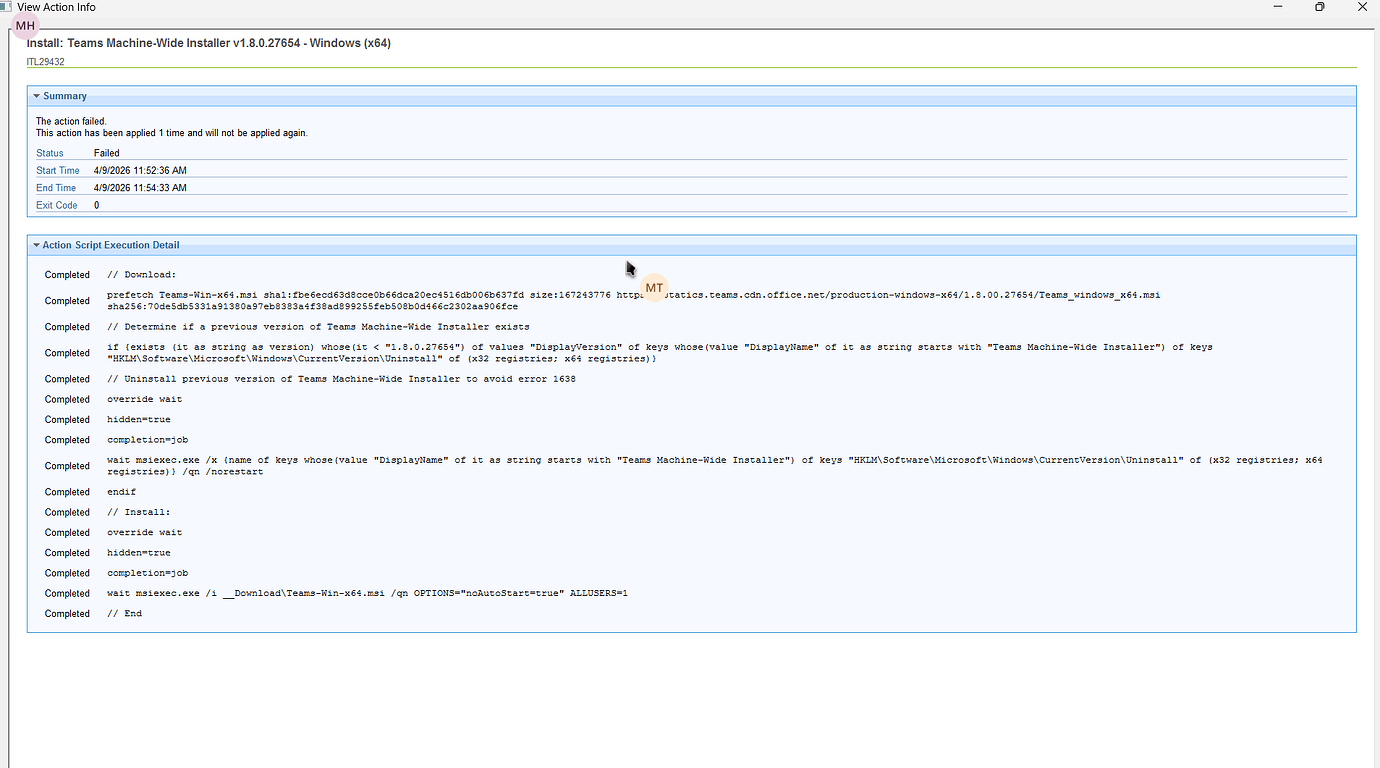Select Start Time value 4/9/2026 11:52:36 AM
This screenshot has height=768, width=1380.
(140, 171)
